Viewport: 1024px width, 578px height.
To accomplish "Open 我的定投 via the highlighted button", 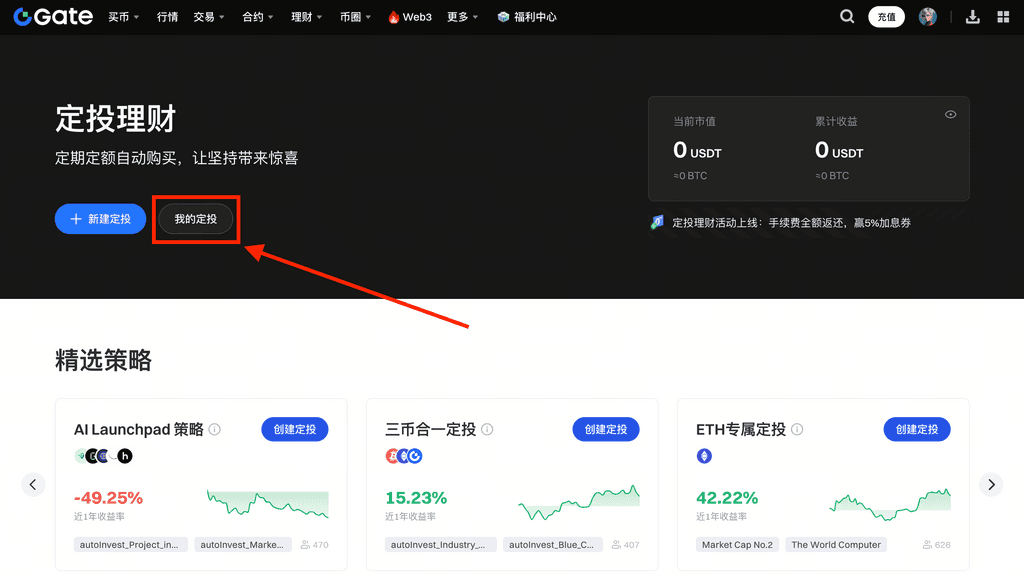I will [x=196, y=218].
